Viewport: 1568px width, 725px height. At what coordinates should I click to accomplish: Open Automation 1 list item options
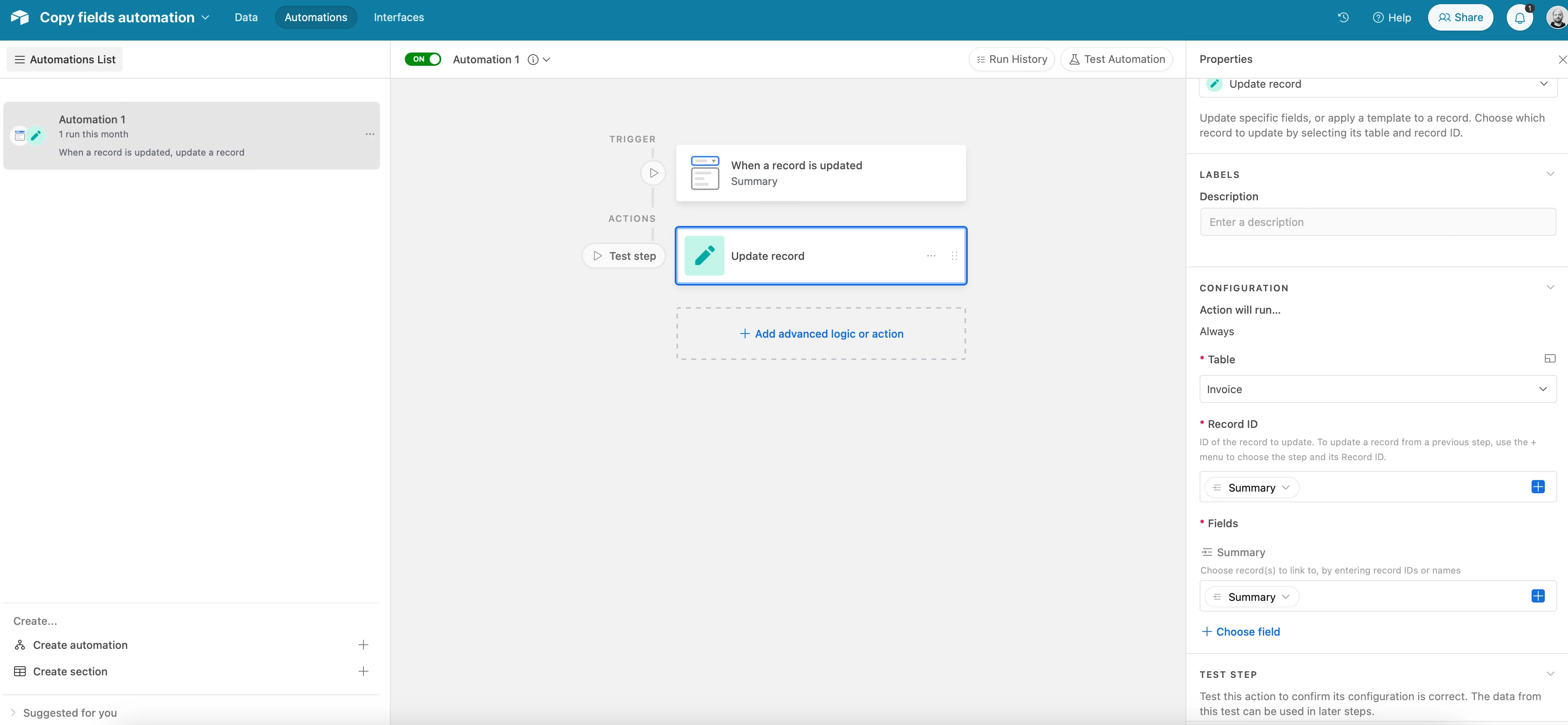point(370,134)
